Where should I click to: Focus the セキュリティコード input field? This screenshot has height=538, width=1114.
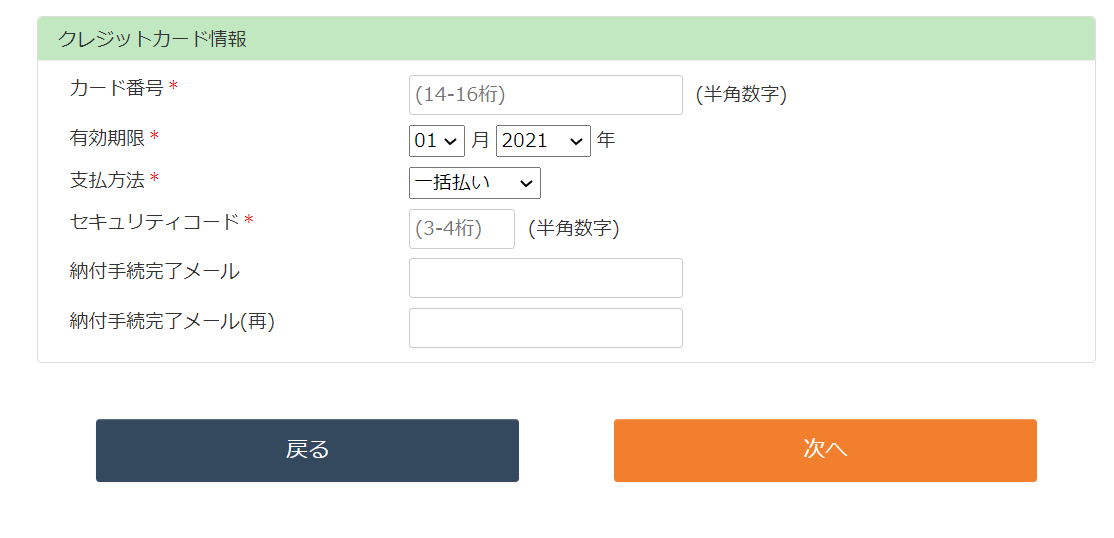tap(462, 229)
